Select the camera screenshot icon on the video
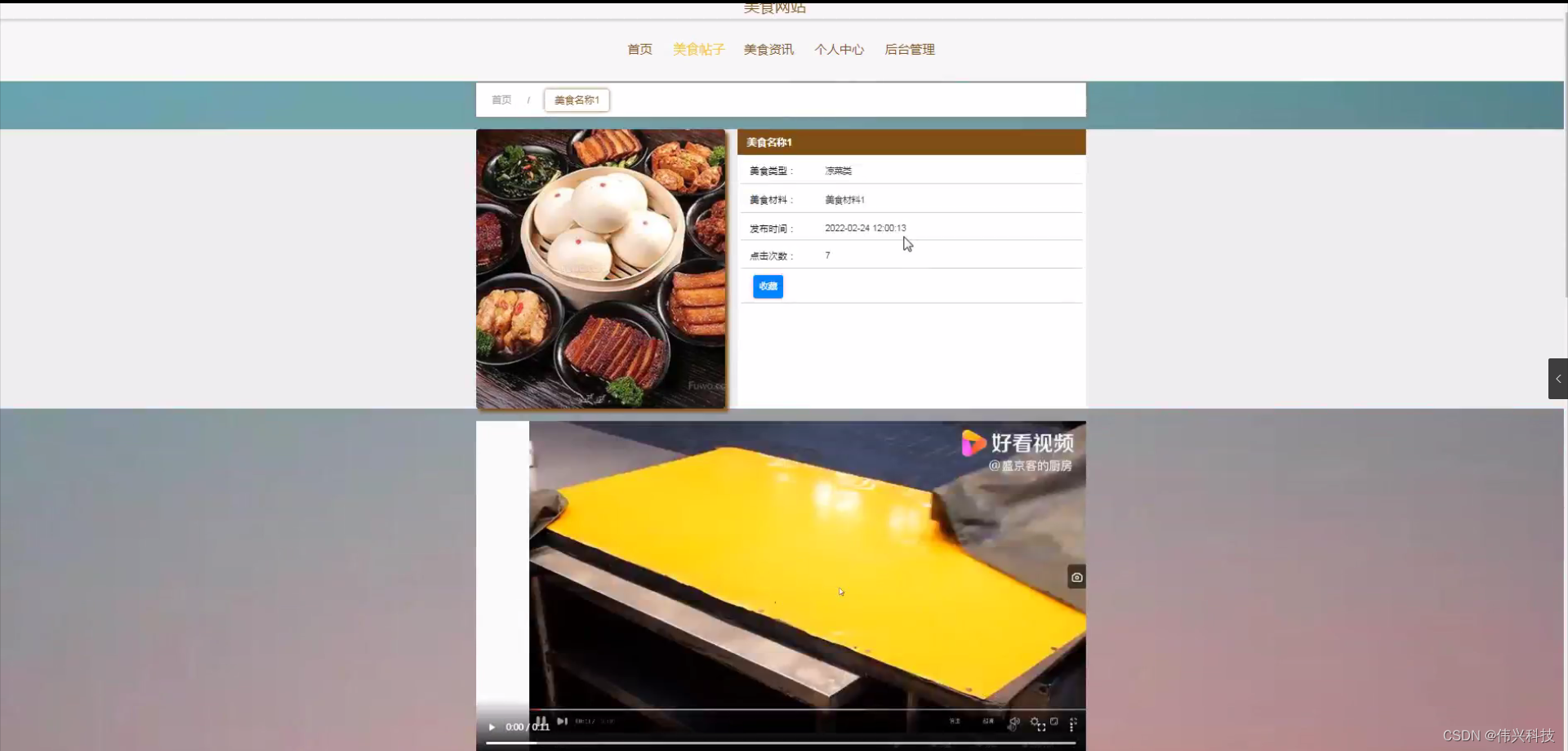The height and width of the screenshot is (751, 1568). pos(1076,576)
